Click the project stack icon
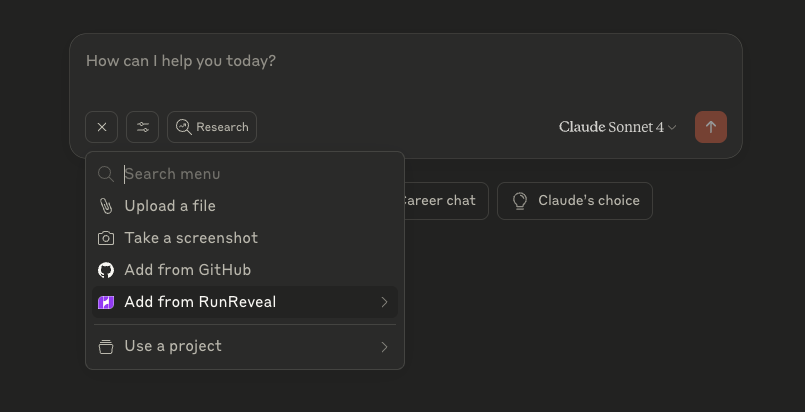 pyautogui.click(x=106, y=347)
